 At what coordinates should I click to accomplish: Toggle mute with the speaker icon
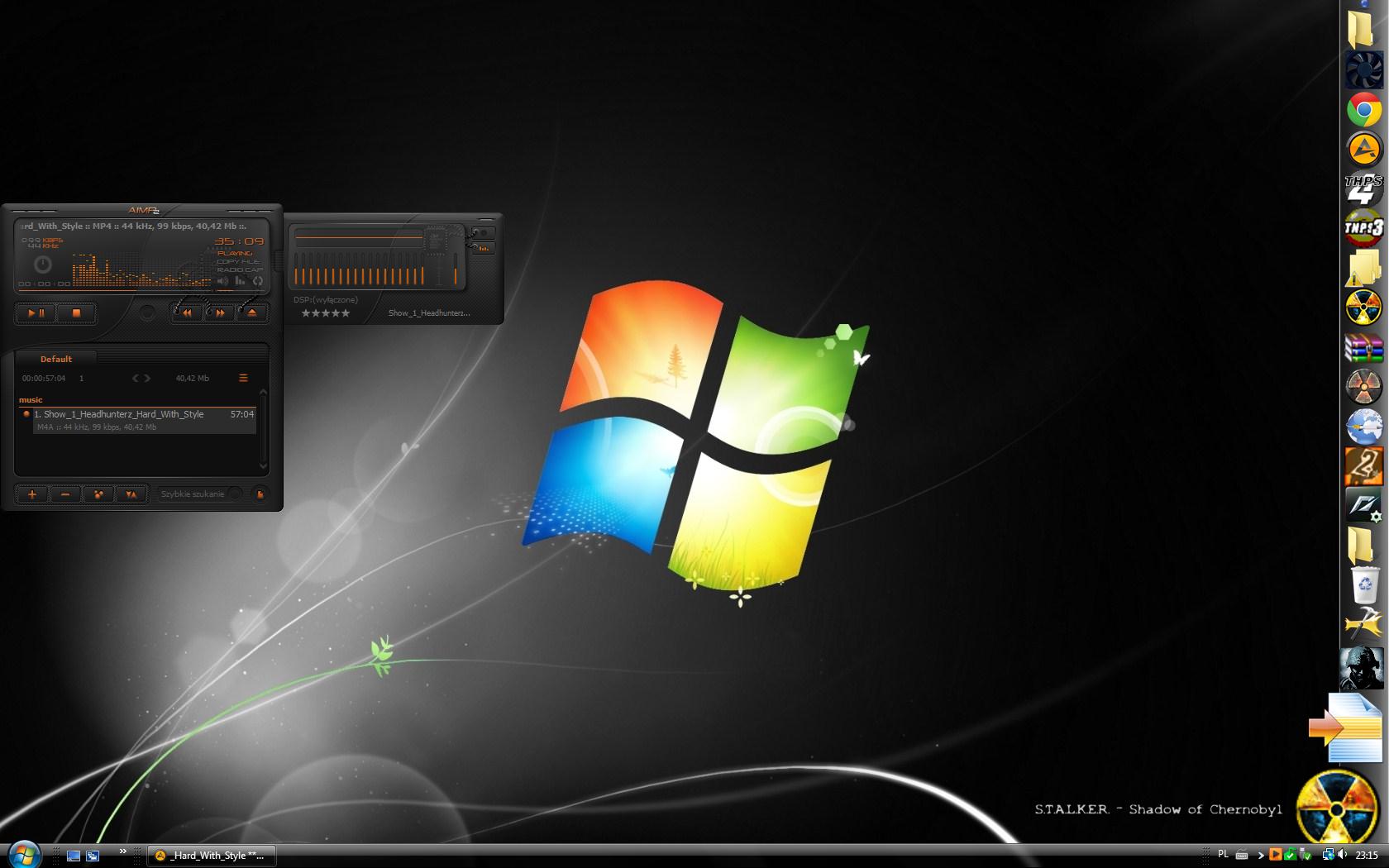pos(222,281)
